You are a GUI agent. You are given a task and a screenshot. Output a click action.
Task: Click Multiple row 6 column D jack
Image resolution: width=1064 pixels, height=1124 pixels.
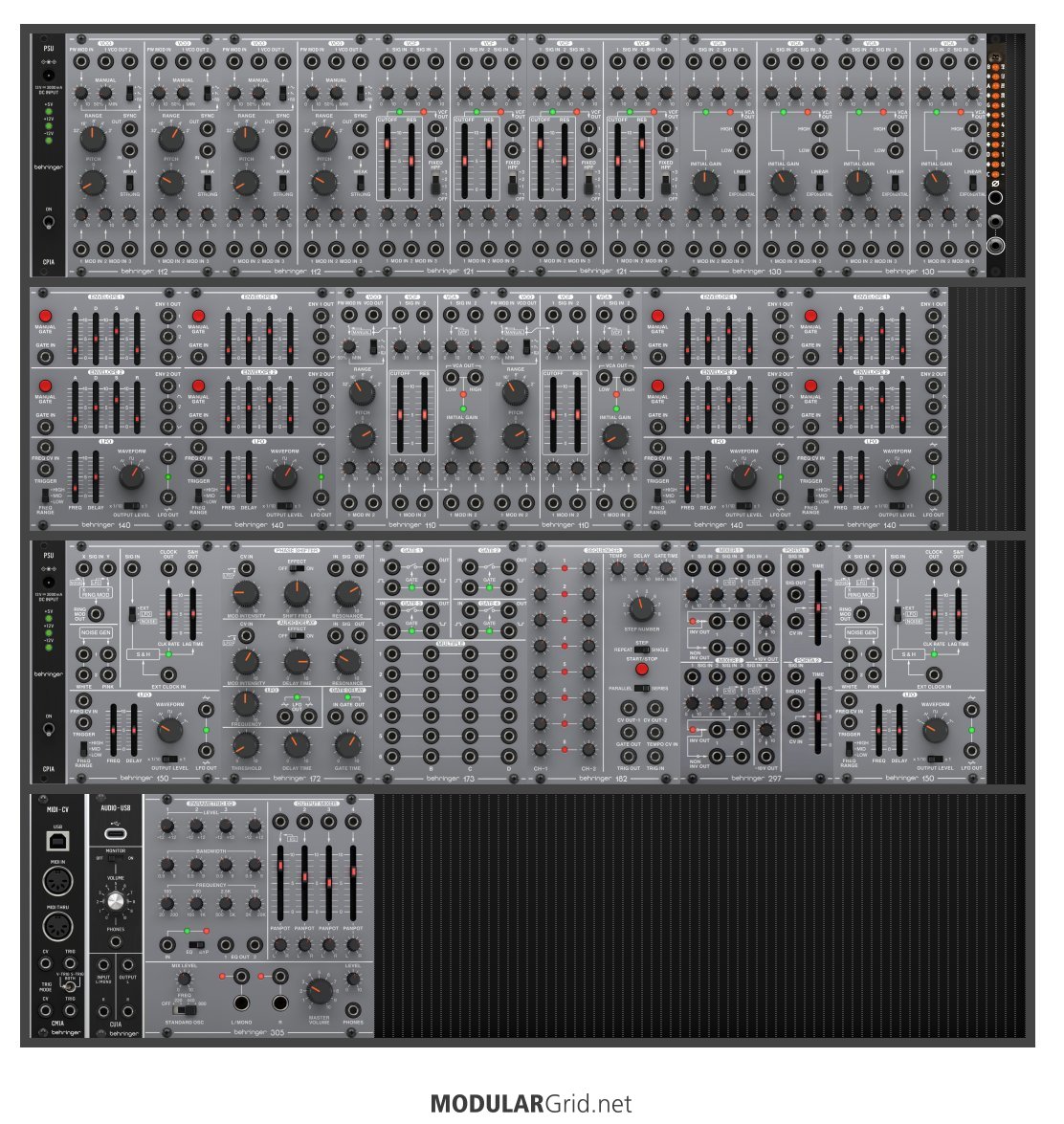(x=508, y=756)
